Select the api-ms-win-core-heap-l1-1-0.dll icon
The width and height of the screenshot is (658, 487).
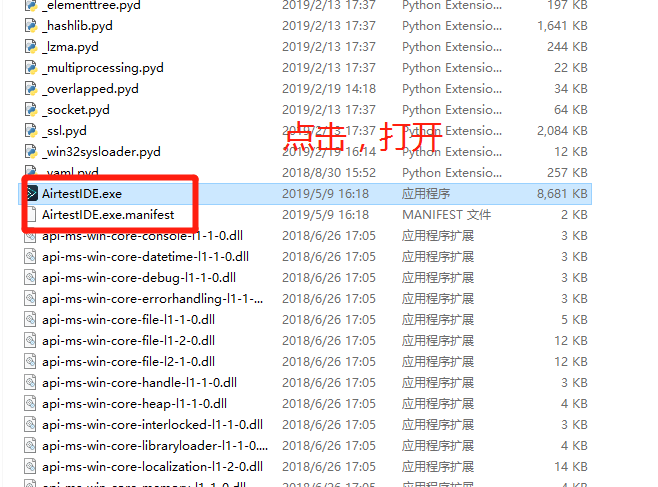coord(30,404)
